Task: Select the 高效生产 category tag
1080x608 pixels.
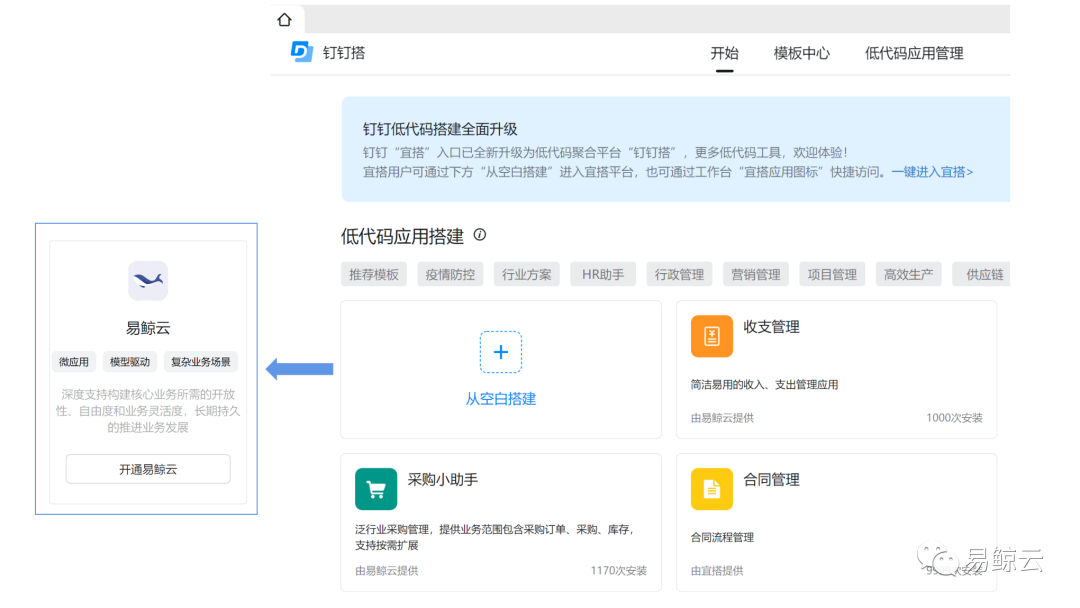Action: pyautogui.click(x=908, y=274)
